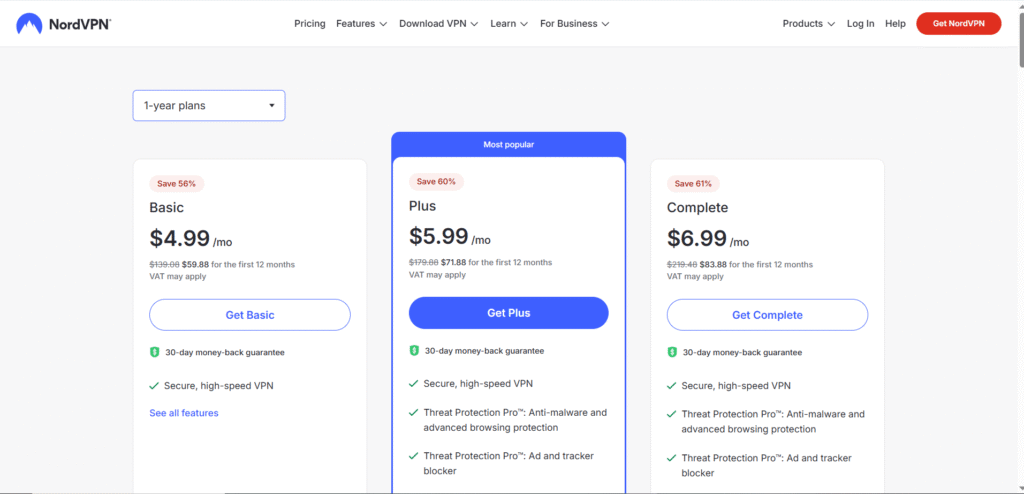Image resolution: width=1024 pixels, height=494 pixels.
Task: Click the crossed-out $179.88 price
Action: pos(424,263)
